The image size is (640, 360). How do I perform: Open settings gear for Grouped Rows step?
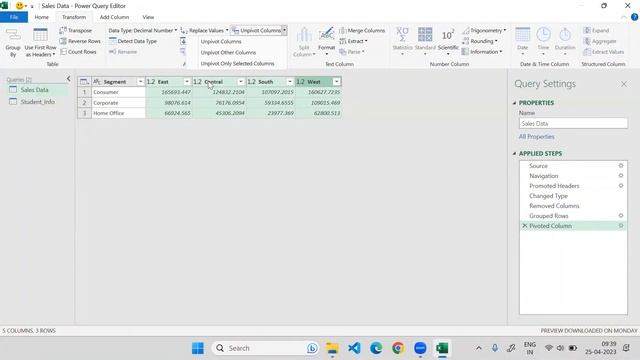tap(621, 216)
